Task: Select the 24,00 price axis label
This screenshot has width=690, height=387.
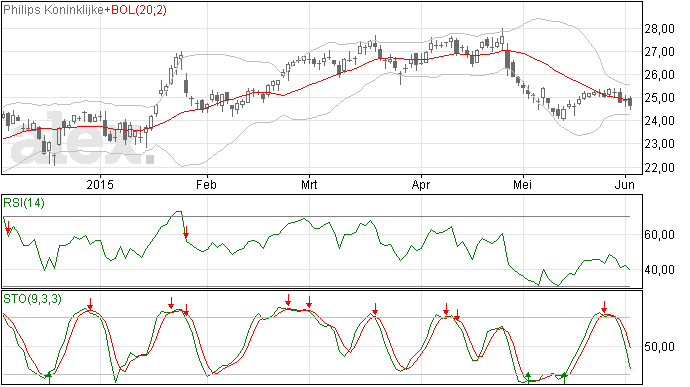Action: point(659,121)
